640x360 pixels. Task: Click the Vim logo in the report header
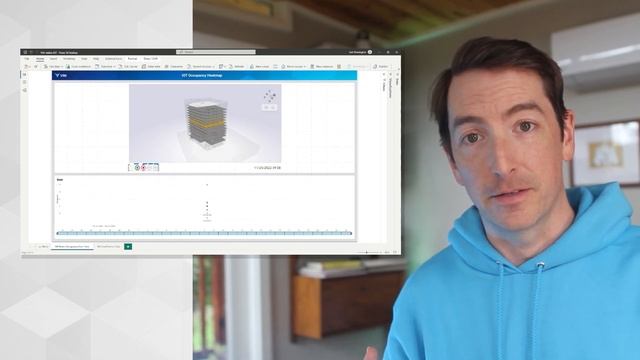click(61, 76)
